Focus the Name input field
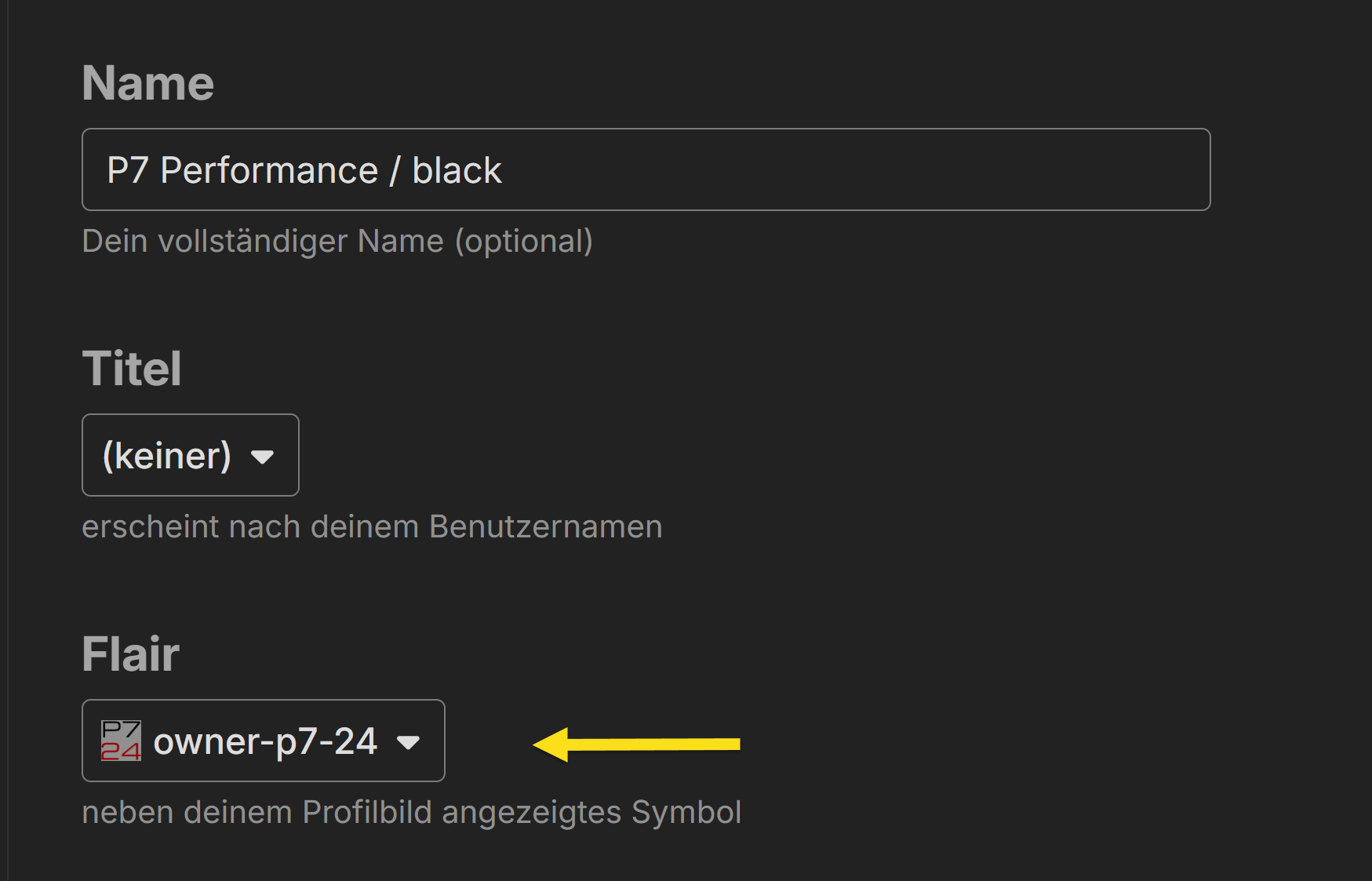Screen dimensions: 1372x881 [x=645, y=169]
